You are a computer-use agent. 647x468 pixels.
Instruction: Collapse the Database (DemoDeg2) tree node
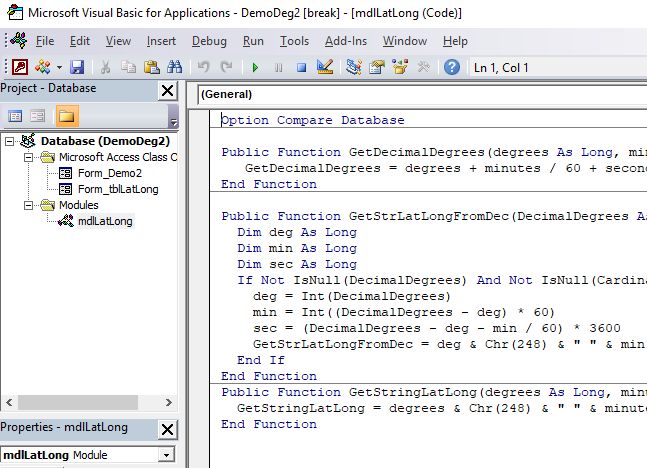click(9, 142)
